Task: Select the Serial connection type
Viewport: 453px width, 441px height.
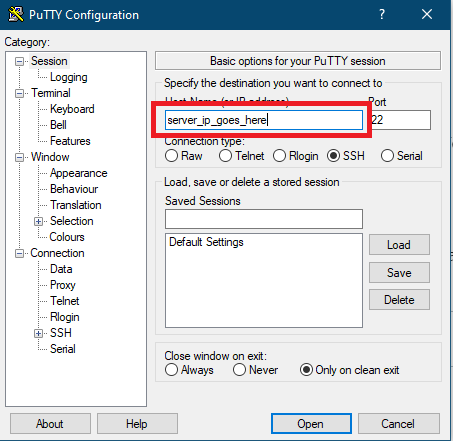Action: [387, 156]
